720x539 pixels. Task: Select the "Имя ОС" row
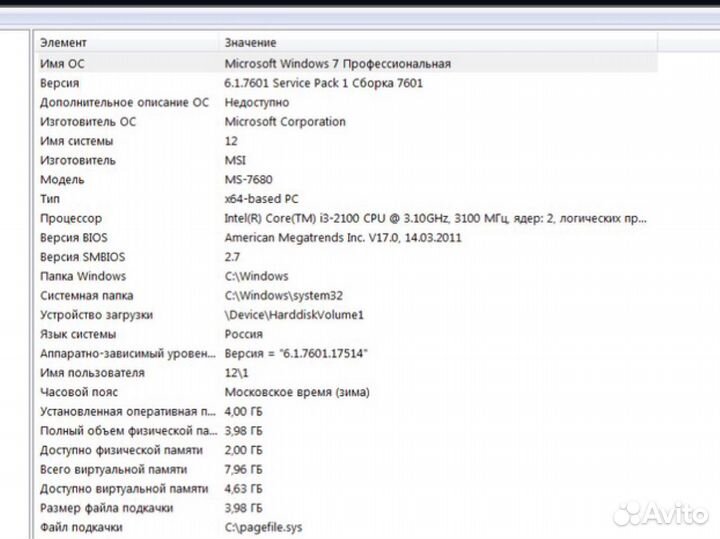(x=346, y=63)
